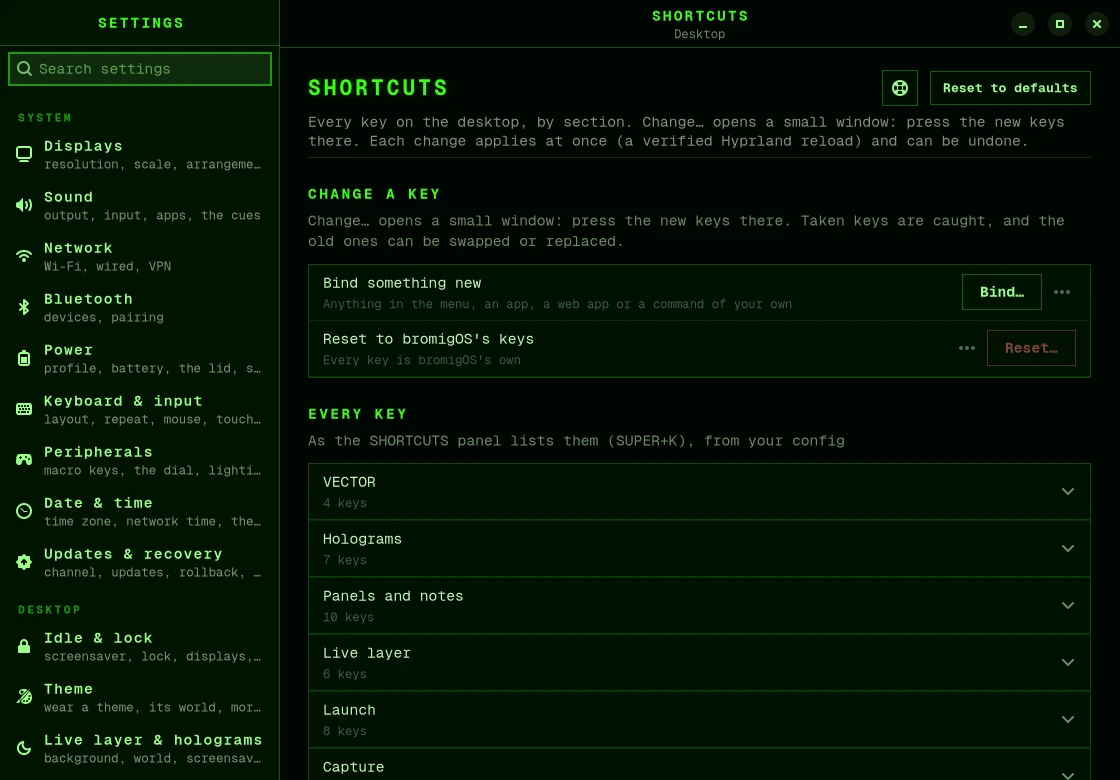Screen dimensions: 1120x780
Task: Close the Settings window
Action: click(x=1097, y=24)
